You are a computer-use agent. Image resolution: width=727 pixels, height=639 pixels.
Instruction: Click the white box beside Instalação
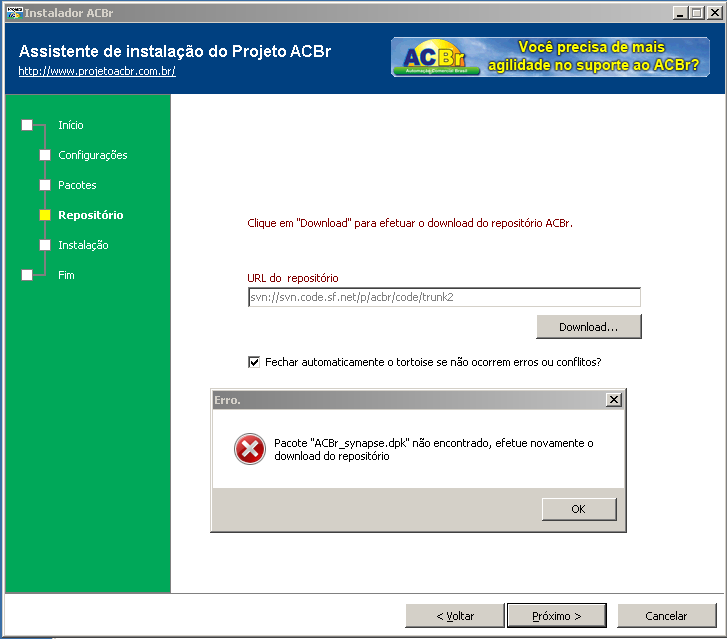[x=45, y=245]
